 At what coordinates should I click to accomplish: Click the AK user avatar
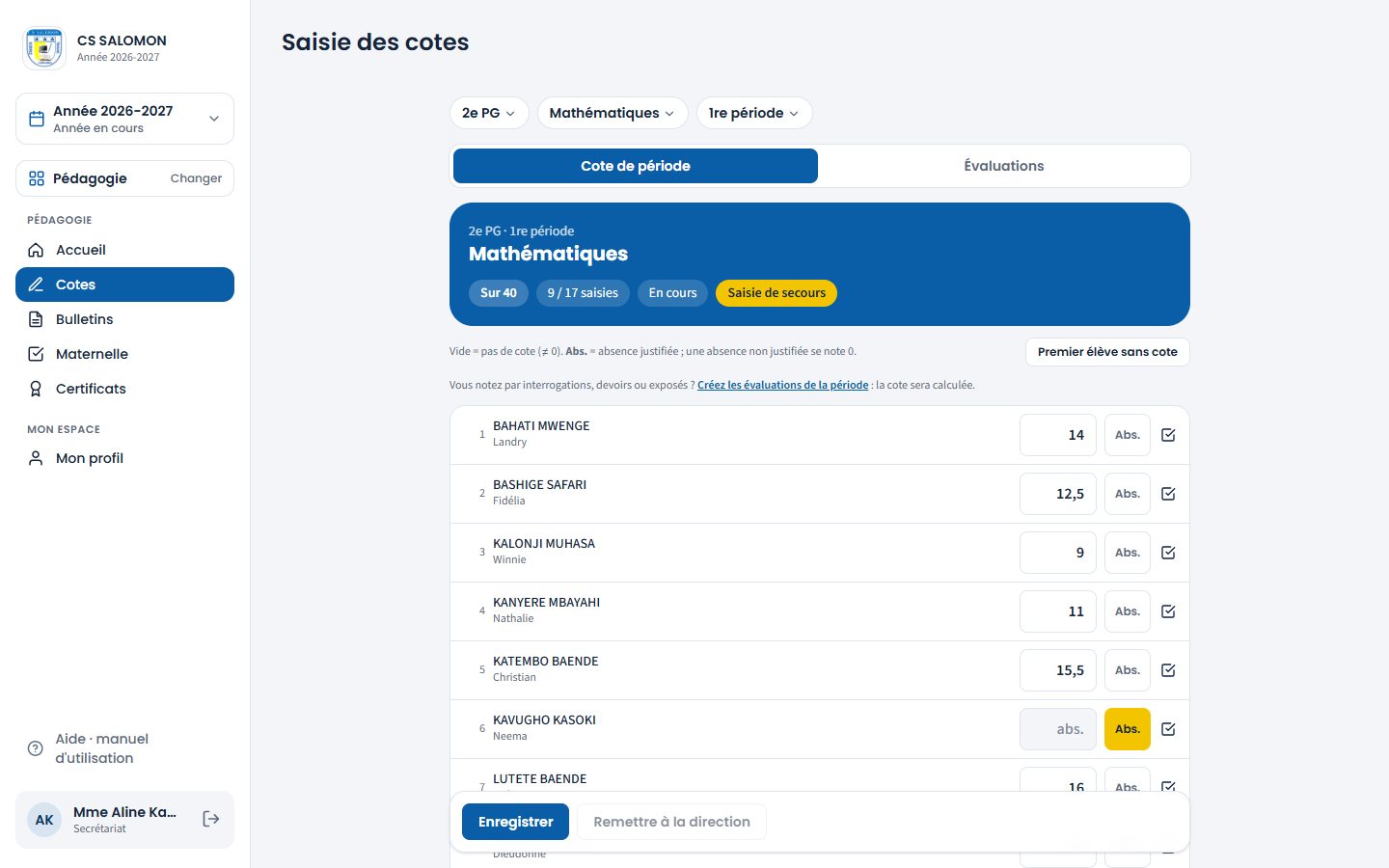tap(44, 820)
